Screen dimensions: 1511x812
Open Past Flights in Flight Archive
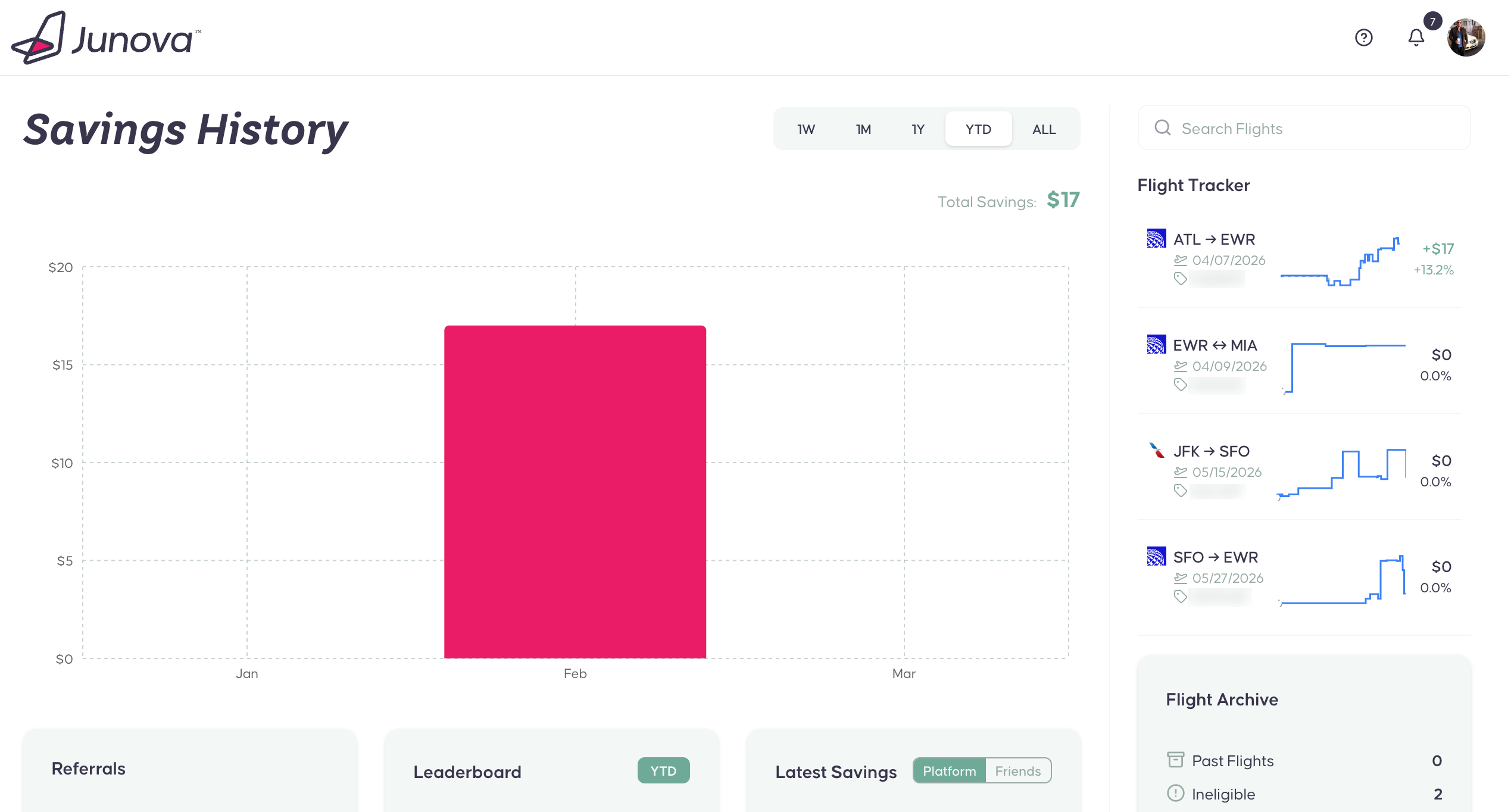[x=1232, y=761]
